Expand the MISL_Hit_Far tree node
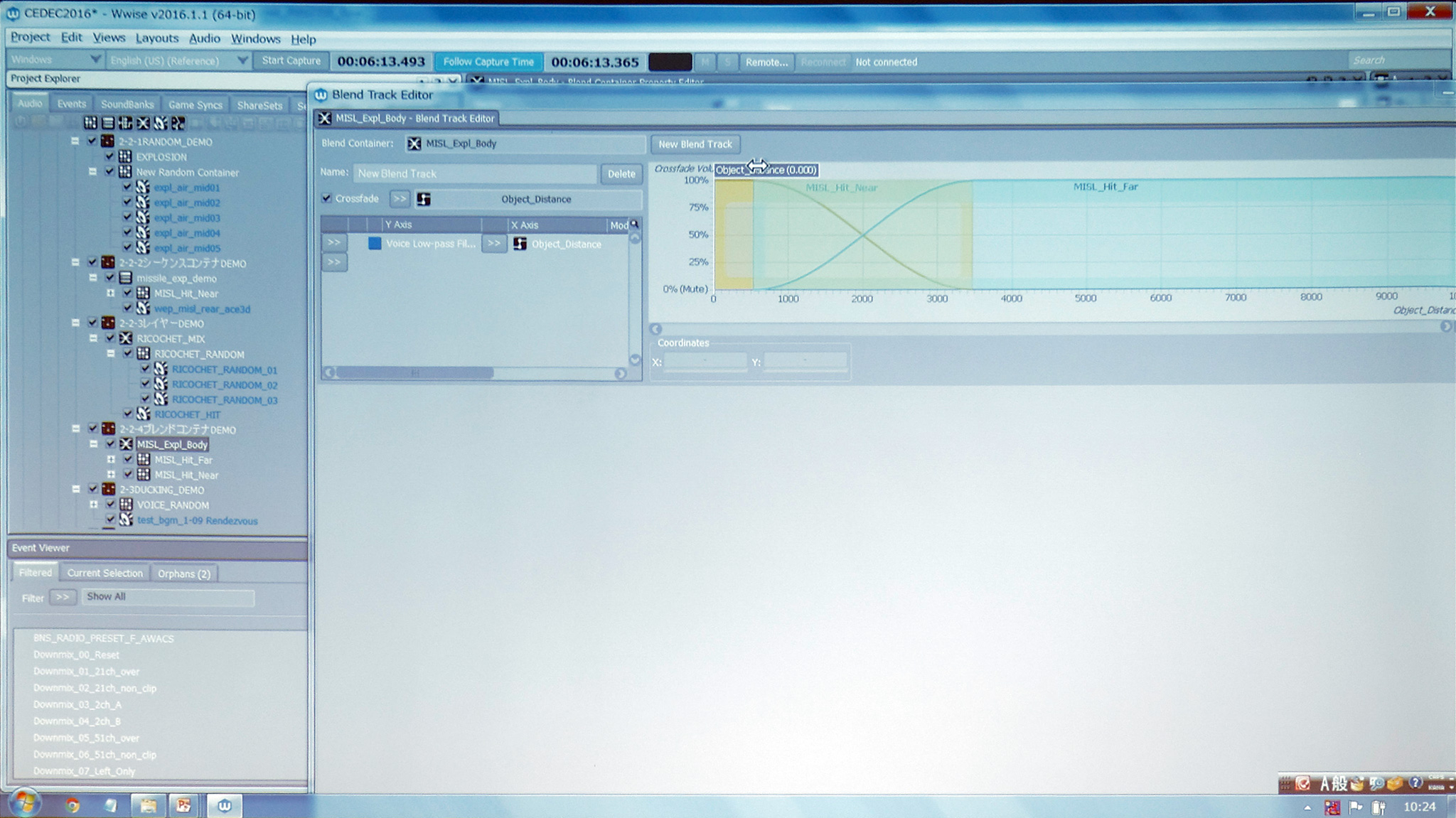 [111, 460]
